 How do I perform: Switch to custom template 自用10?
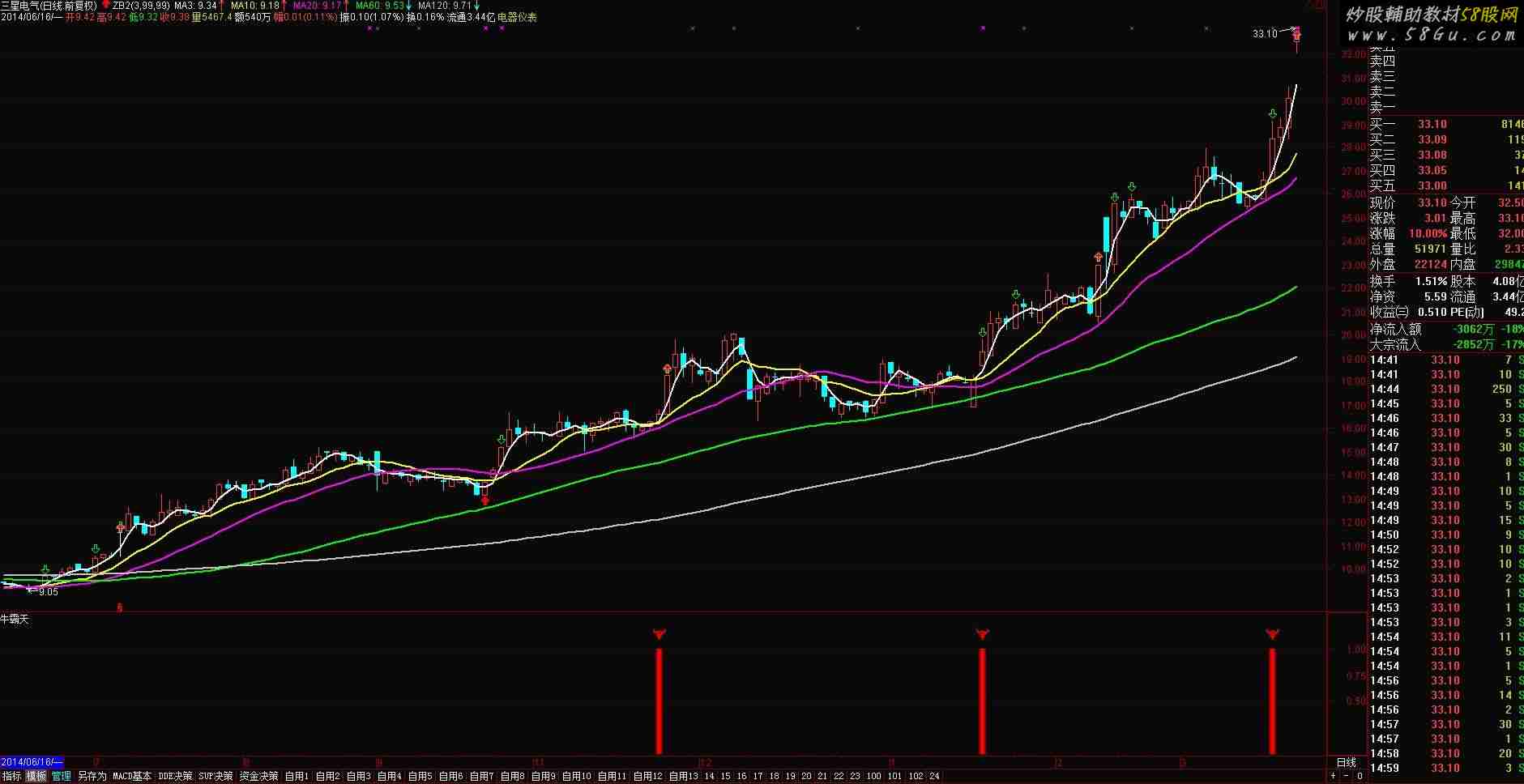[577, 776]
